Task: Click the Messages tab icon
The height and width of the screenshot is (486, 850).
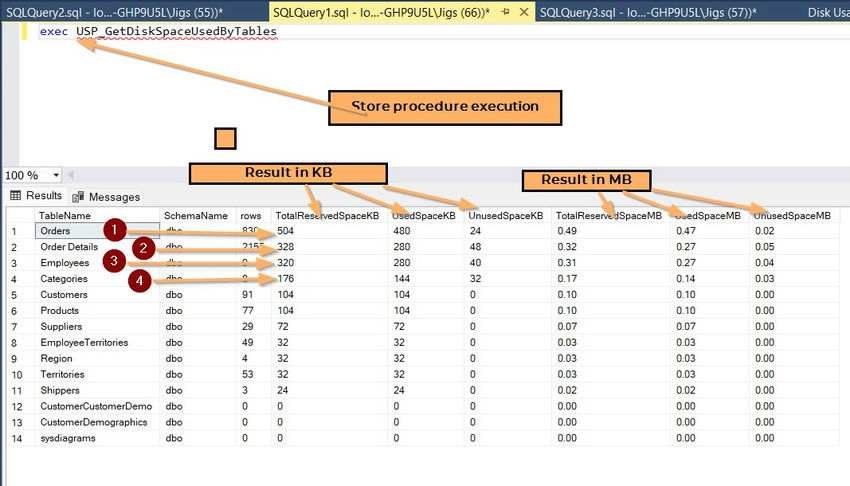Action: (x=78, y=197)
